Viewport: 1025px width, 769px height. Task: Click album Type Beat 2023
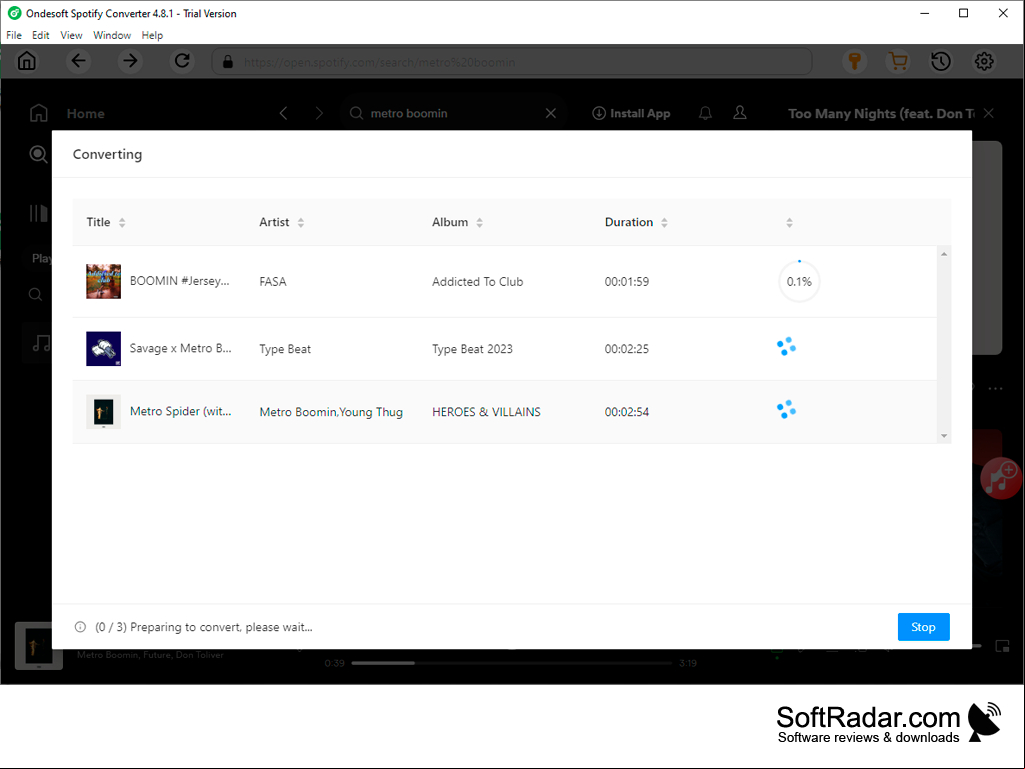point(472,349)
